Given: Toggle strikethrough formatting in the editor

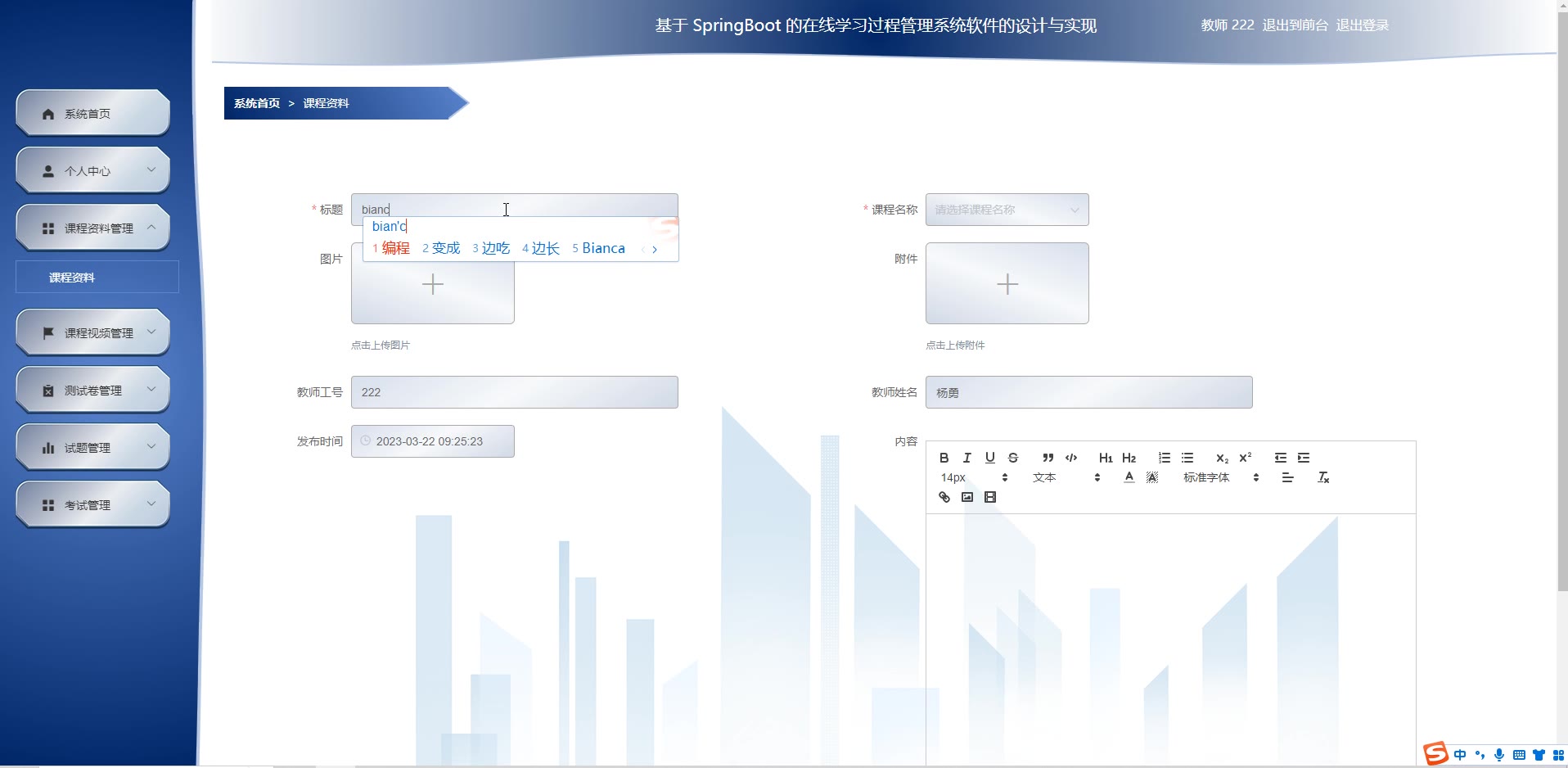Looking at the screenshot, I should [x=1013, y=458].
